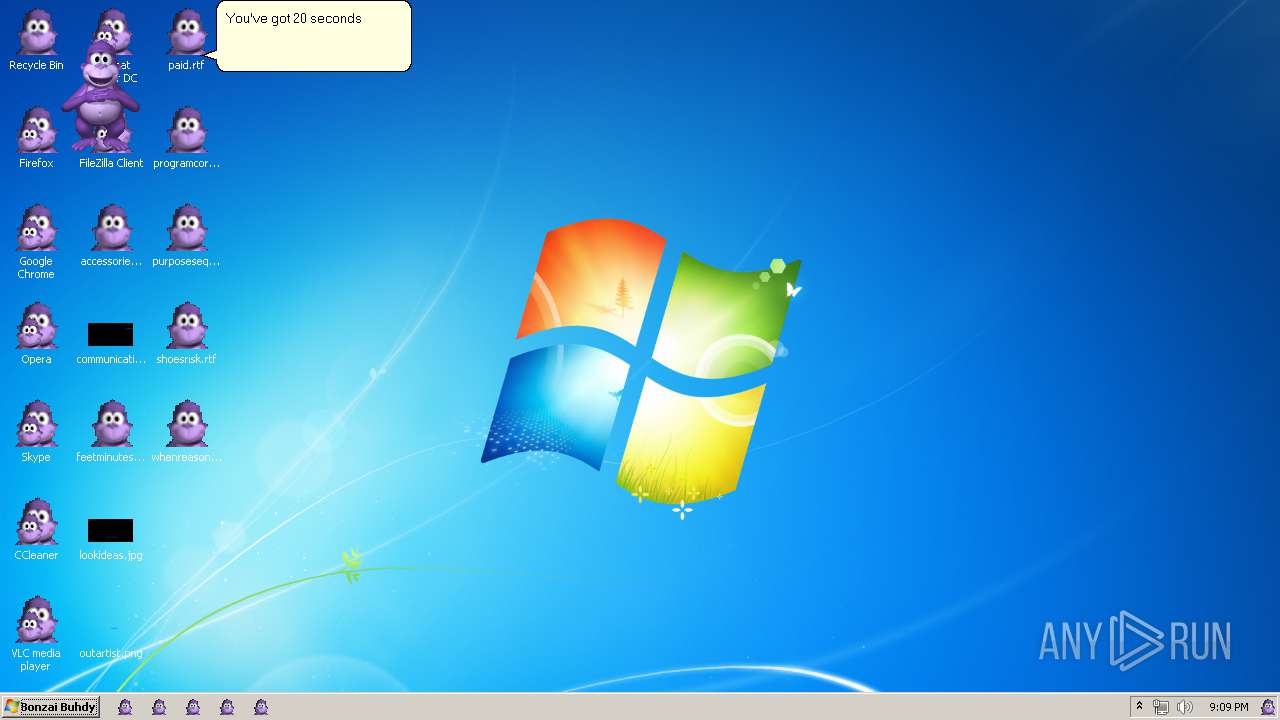Image resolution: width=1280 pixels, height=720 pixels.
Task: Open the volume speaker tray icon
Action: click(1185, 707)
